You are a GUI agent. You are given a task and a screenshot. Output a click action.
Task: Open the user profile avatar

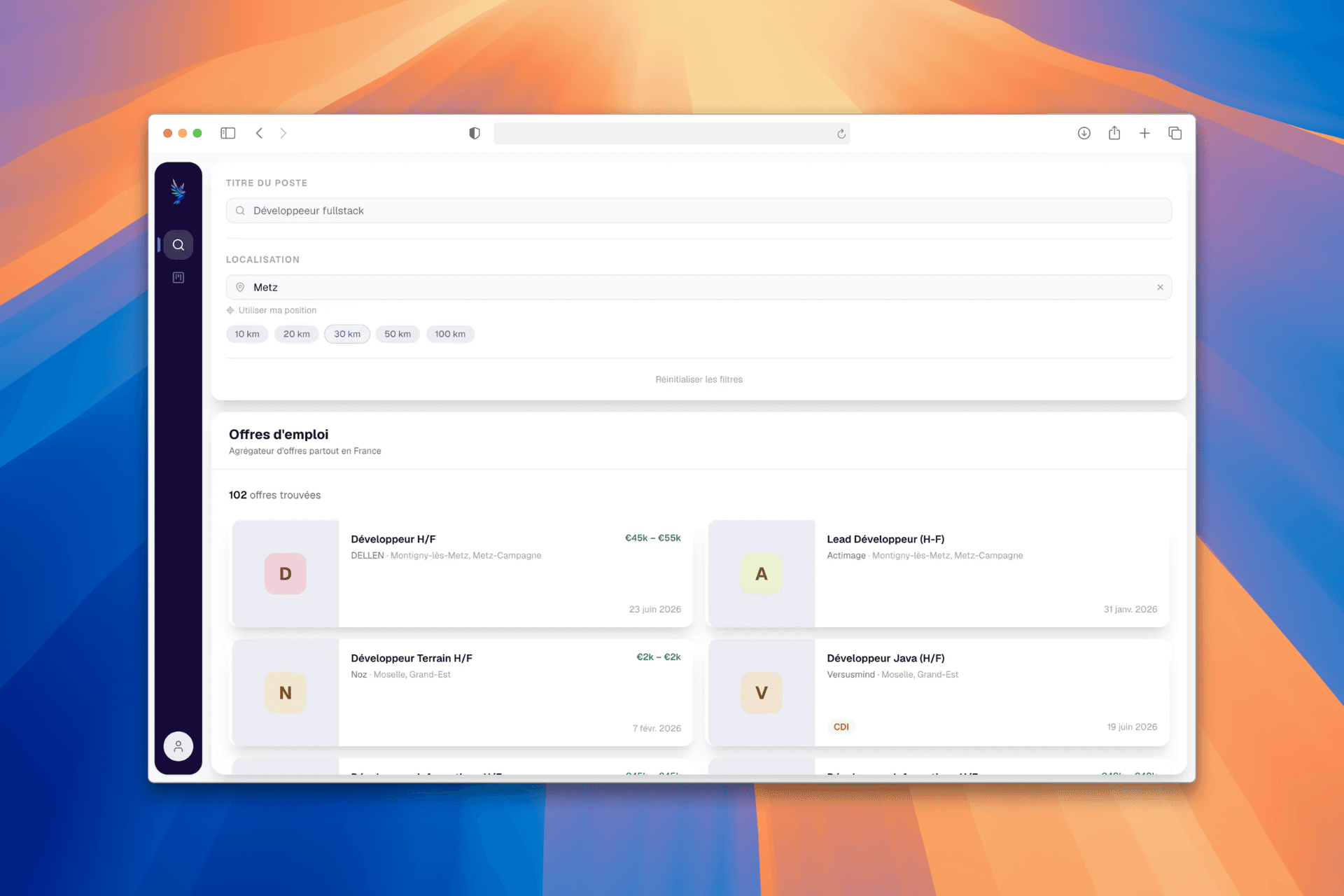coord(178,746)
